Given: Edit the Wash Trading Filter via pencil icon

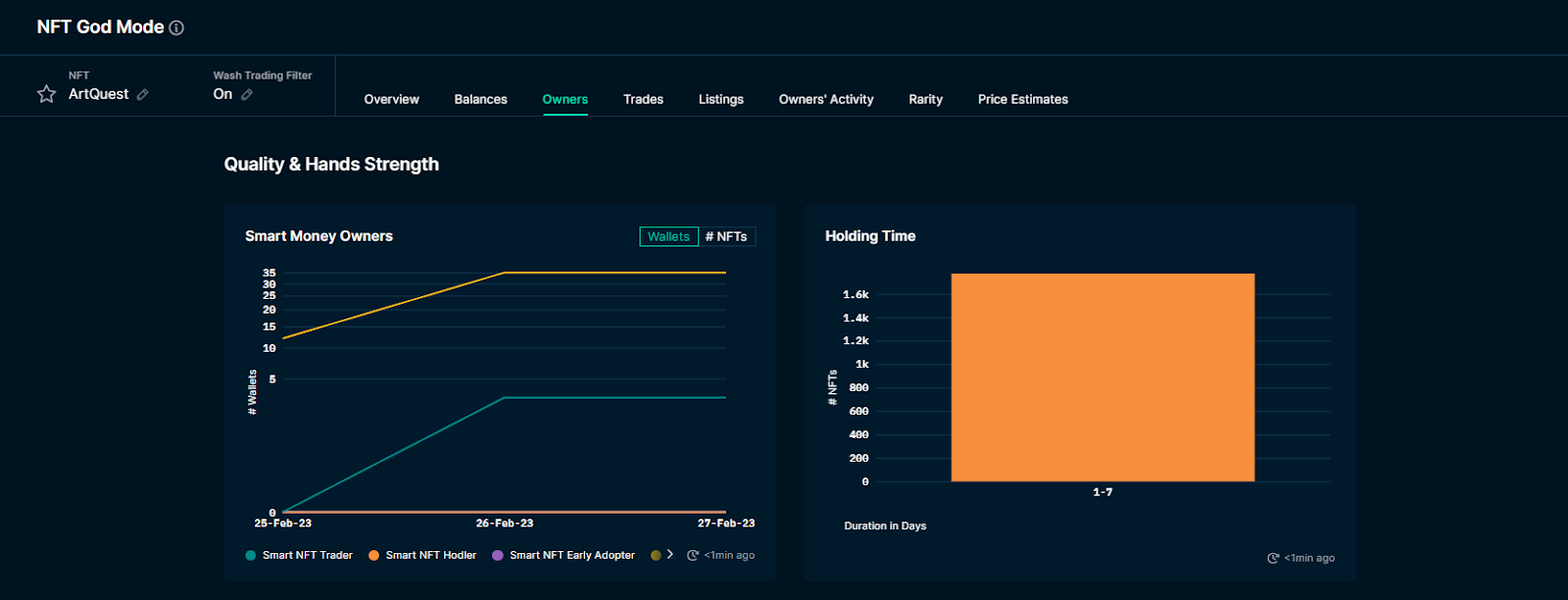Looking at the screenshot, I should point(247,95).
